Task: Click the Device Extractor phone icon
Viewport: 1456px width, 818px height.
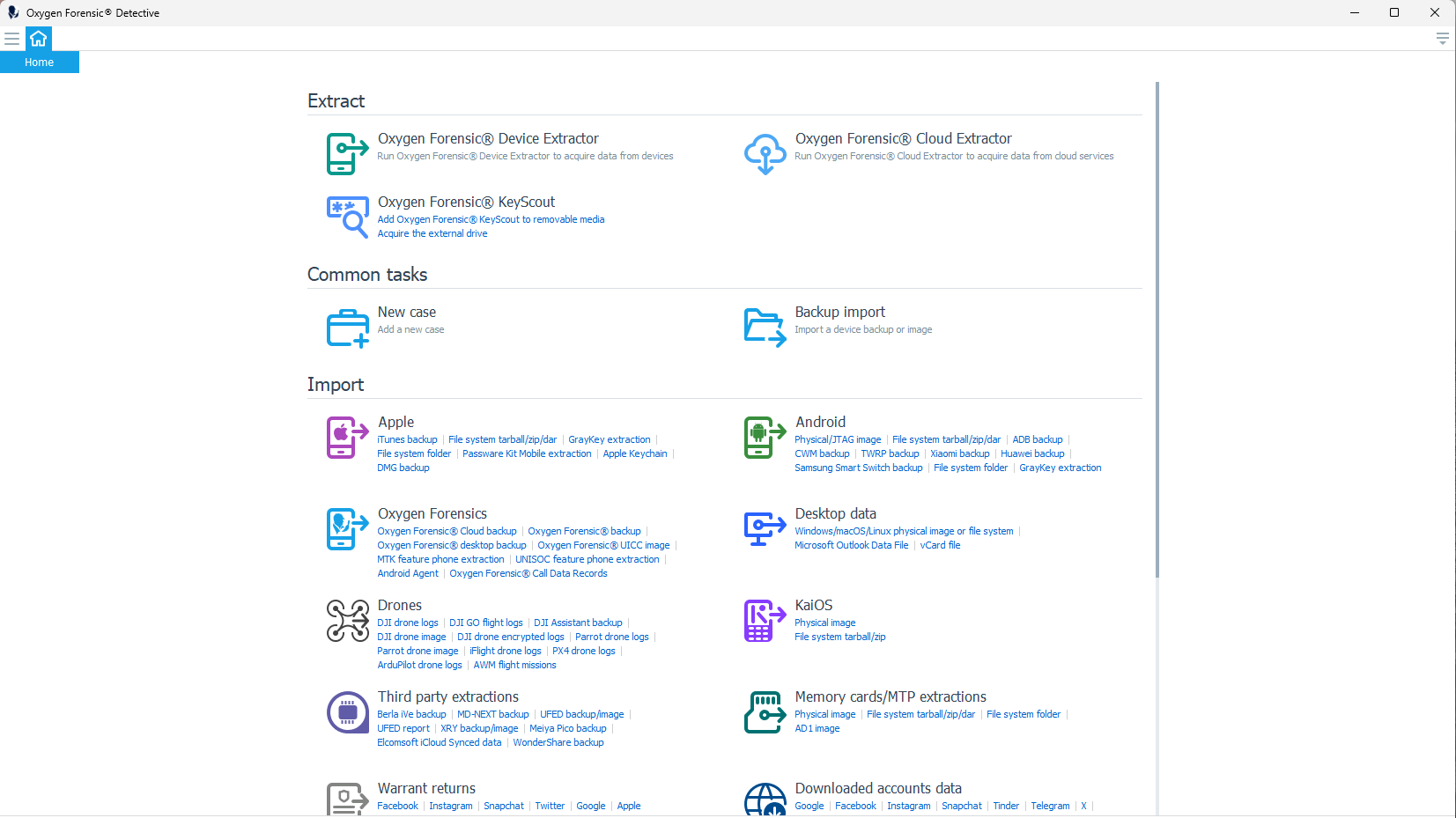Action: point(347,154)
